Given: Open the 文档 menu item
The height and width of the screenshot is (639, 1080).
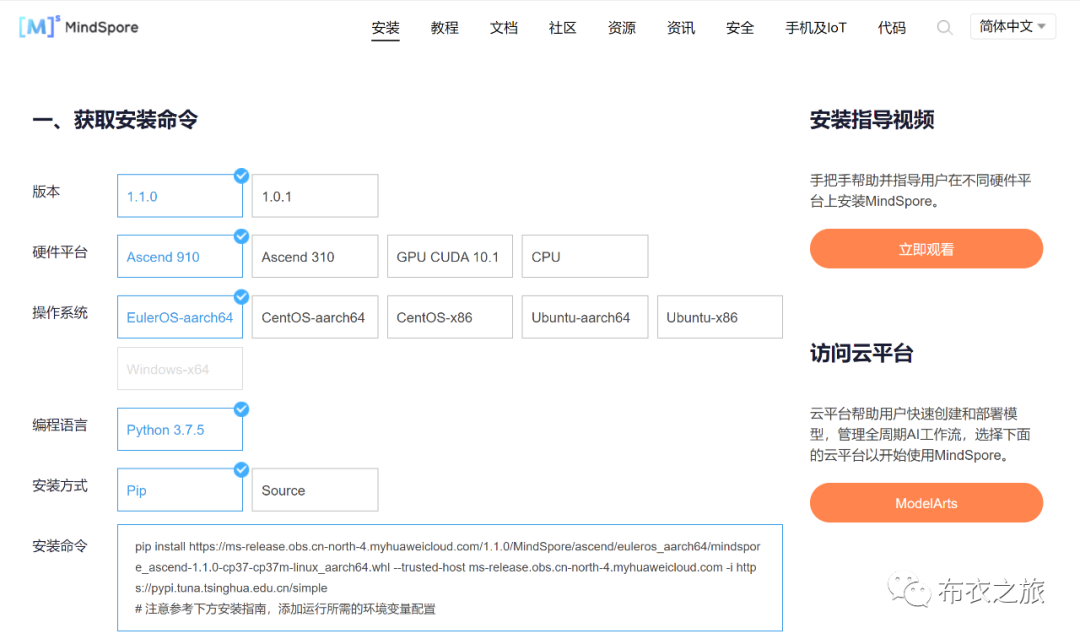Looking at the screenshot, I should point(503,28).
